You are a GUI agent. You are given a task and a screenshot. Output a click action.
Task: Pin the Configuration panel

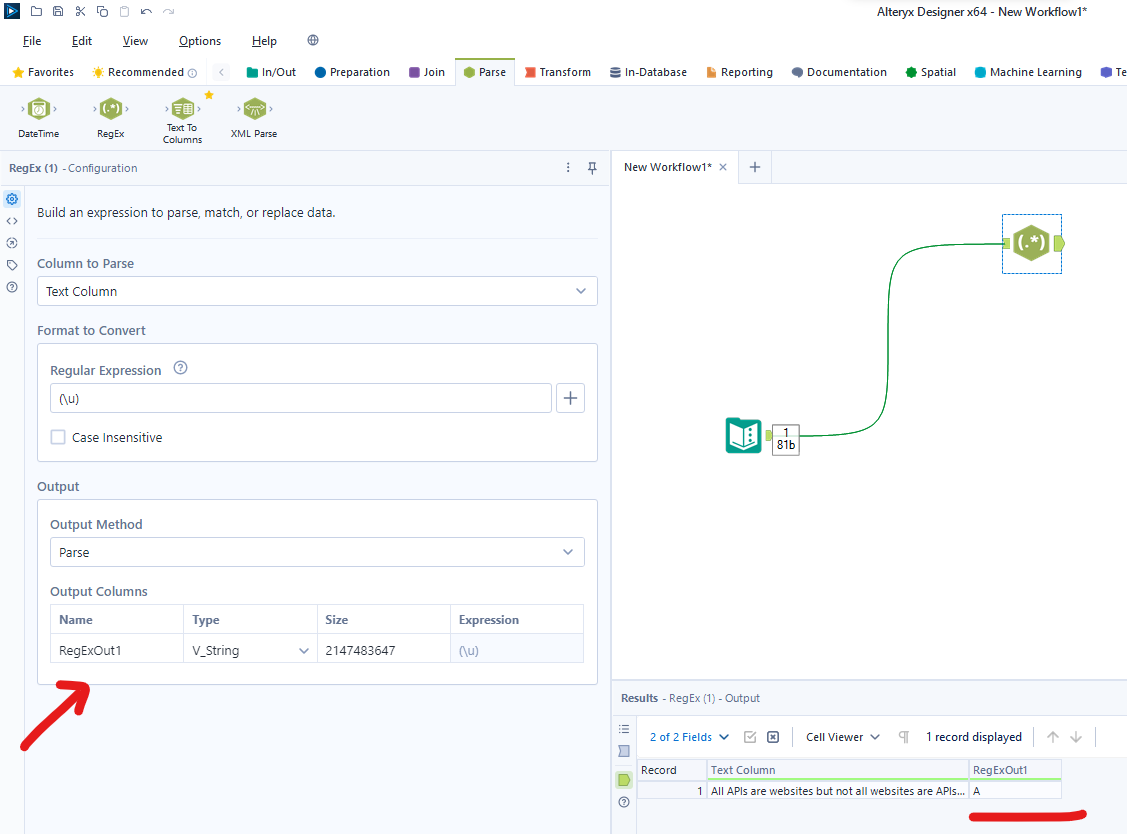click(x=592, y=168)
